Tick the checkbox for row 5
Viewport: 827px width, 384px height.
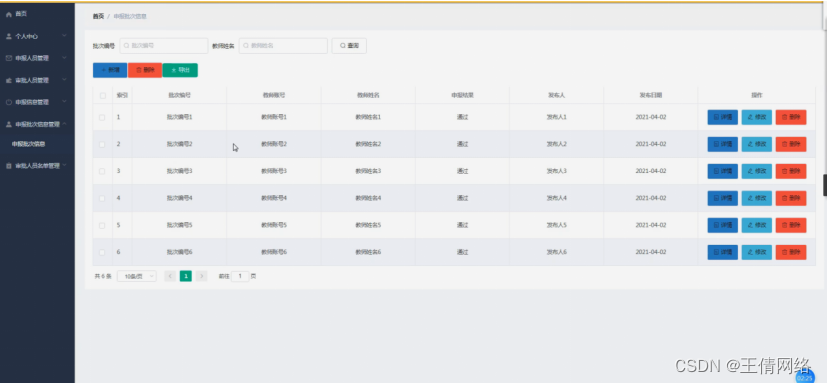[102, 225]
